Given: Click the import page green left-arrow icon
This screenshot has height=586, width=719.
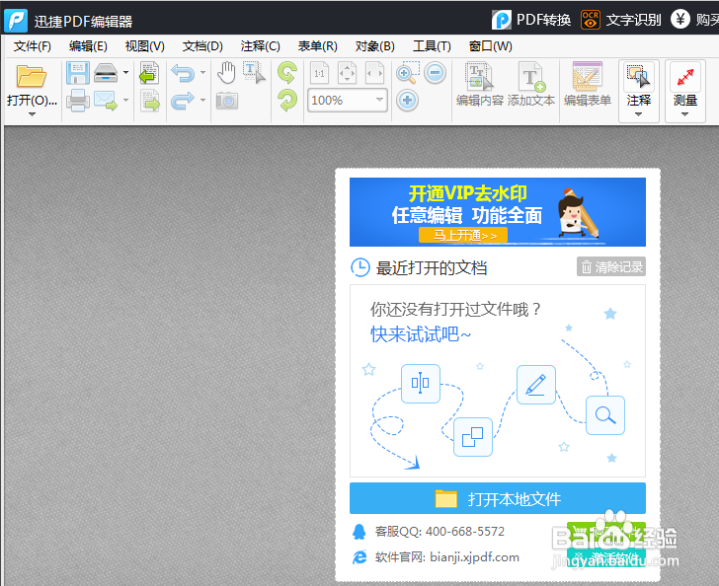Looking at the screenshot, I should (x=149, y=73).
